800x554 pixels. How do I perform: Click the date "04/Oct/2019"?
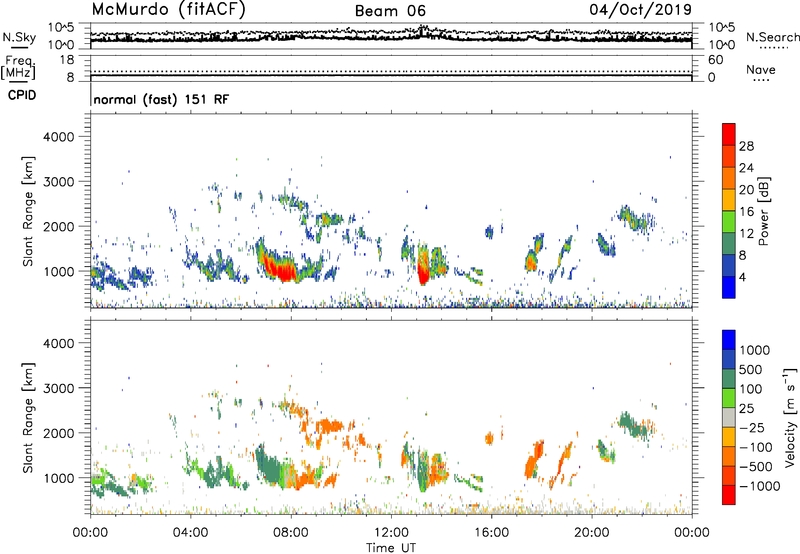[641, 9]
